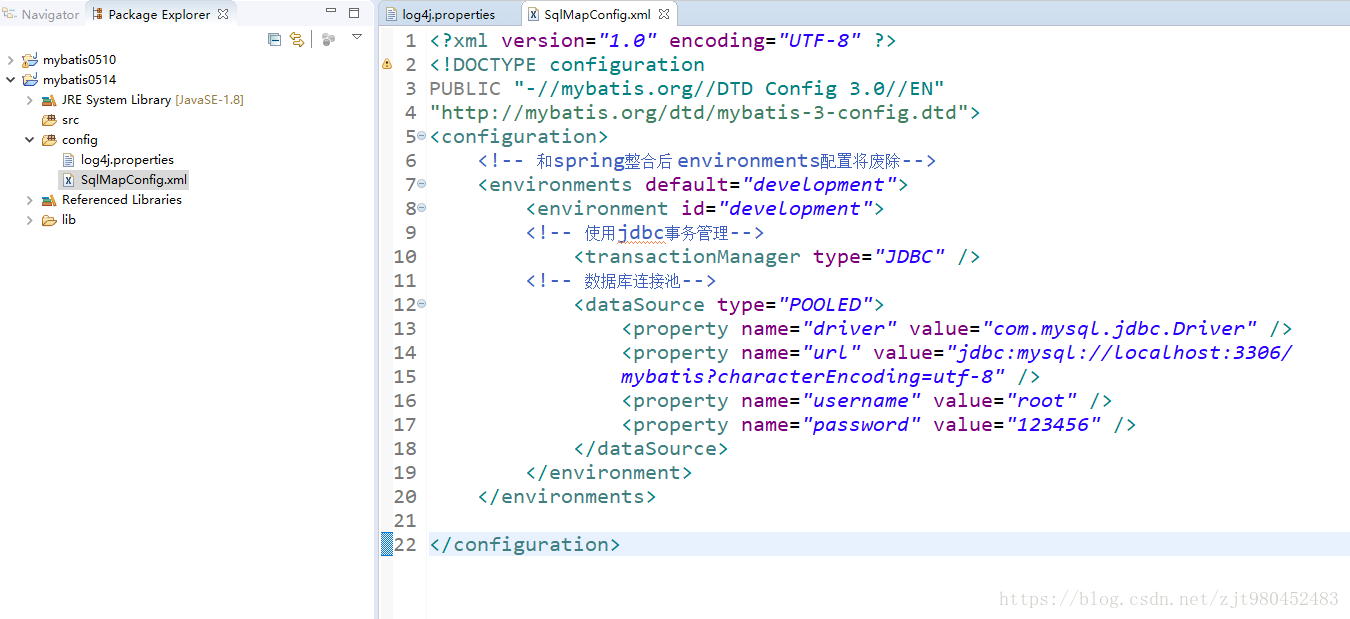This screenshot has width=1350, height=619.
Task: Click the src source folder icon
Action: coord(49,120)
